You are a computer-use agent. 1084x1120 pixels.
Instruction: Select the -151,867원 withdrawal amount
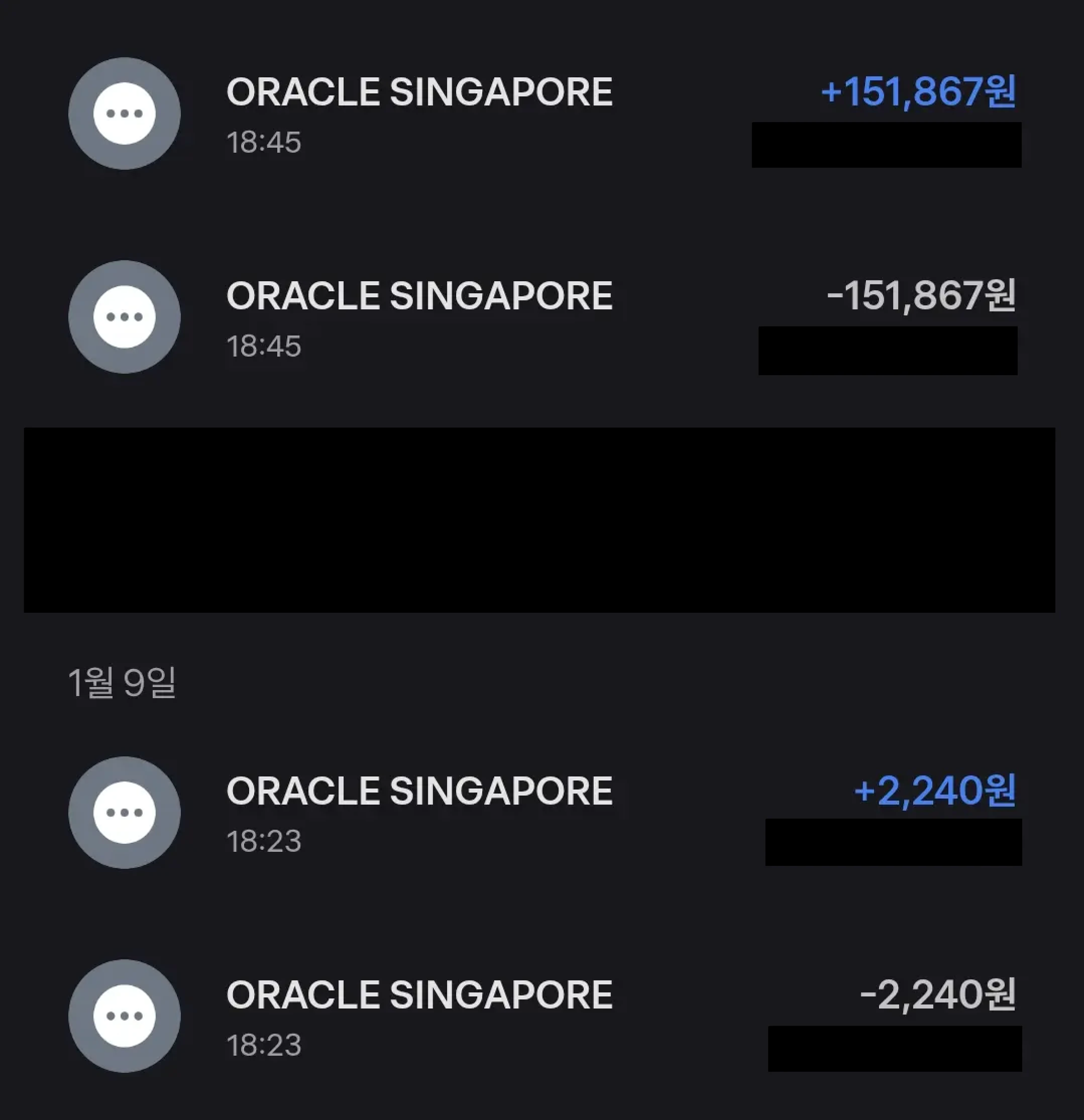(921, 295)
